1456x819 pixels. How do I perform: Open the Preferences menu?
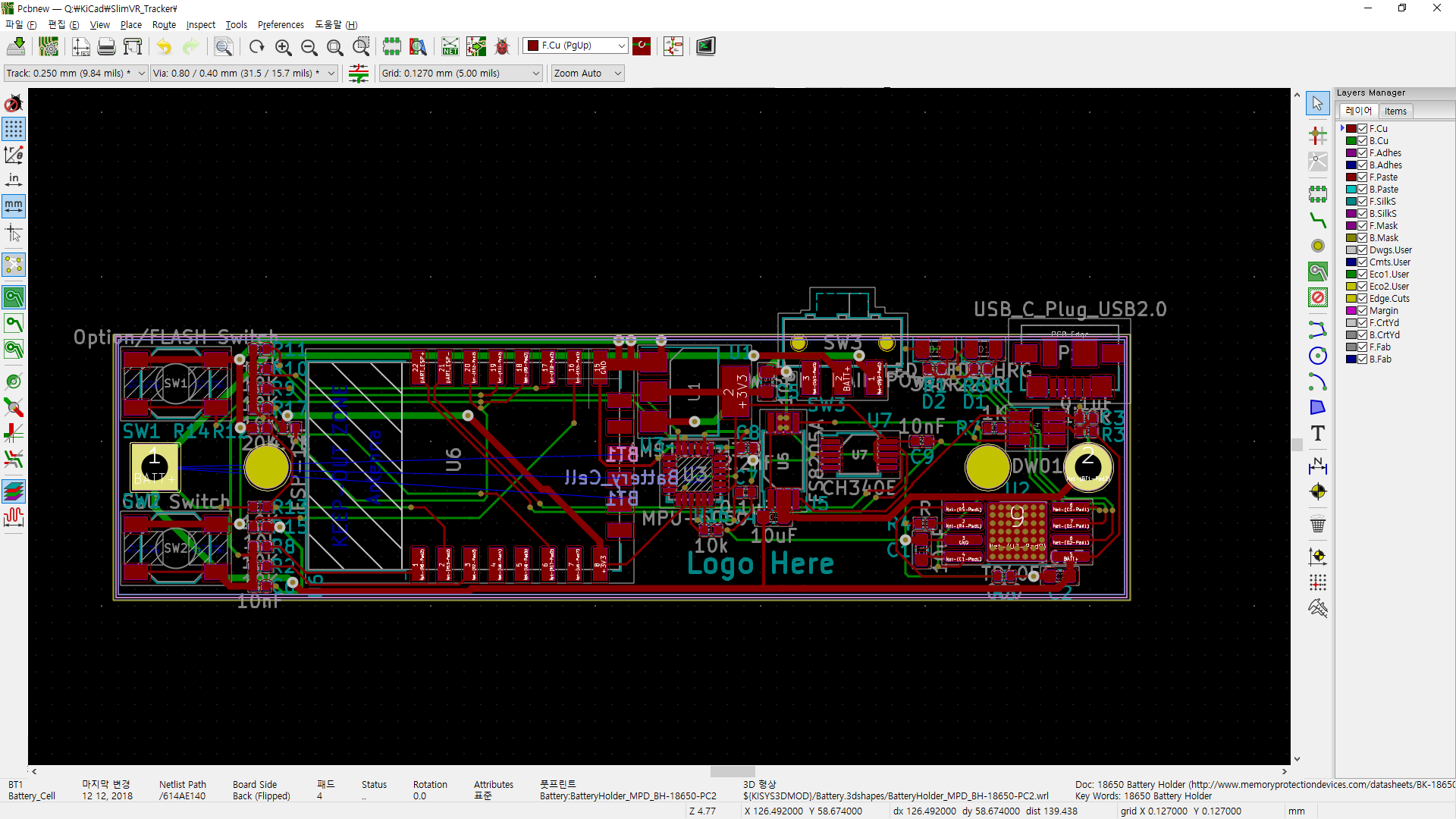click(x=281, y=25)
